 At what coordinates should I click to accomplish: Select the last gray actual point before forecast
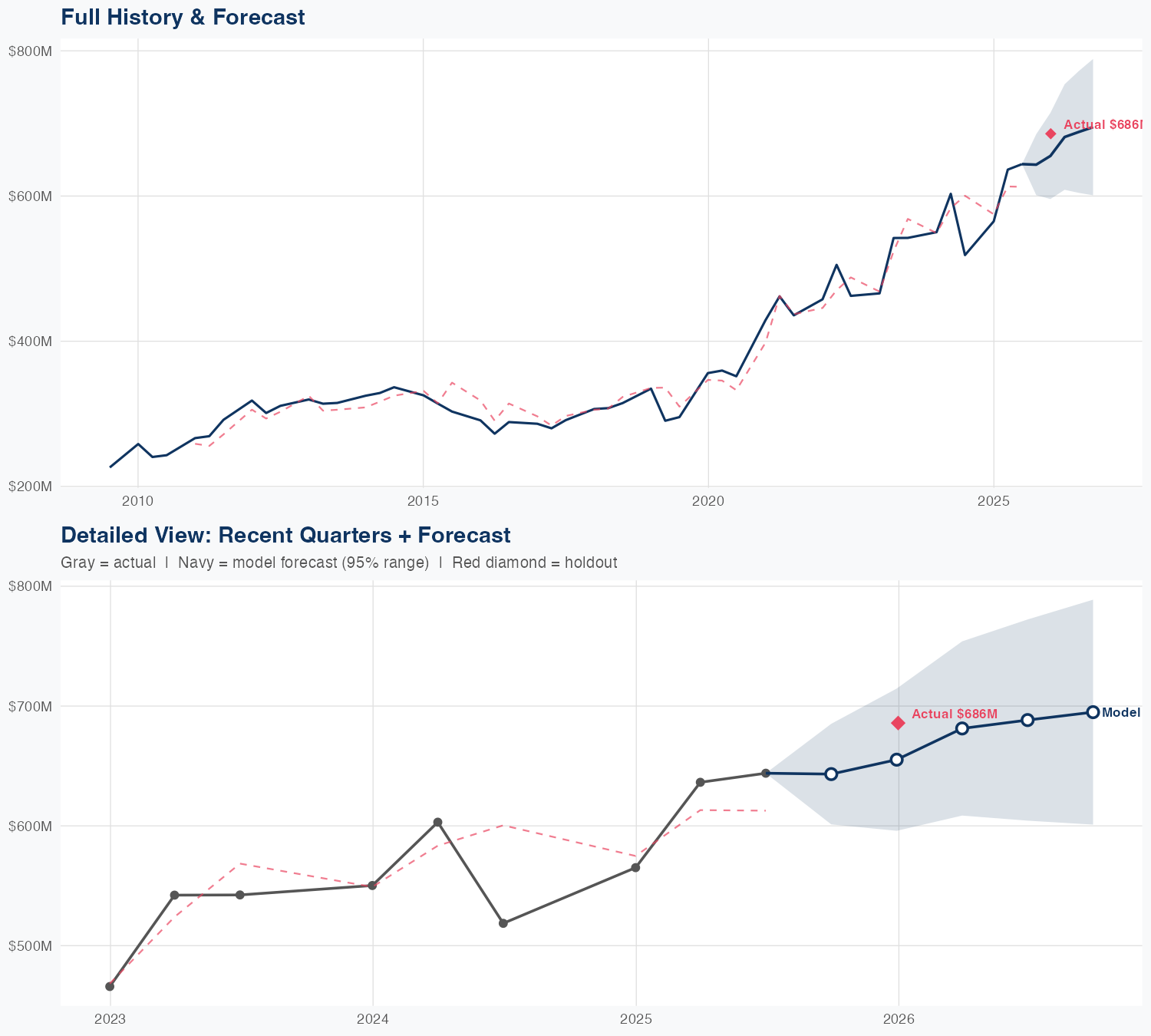pyautogui.click(x=765, y=774)
